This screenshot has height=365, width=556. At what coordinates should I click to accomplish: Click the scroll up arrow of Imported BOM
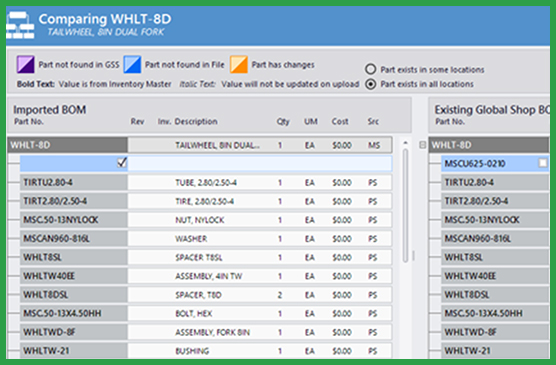[x=406, y=143]
